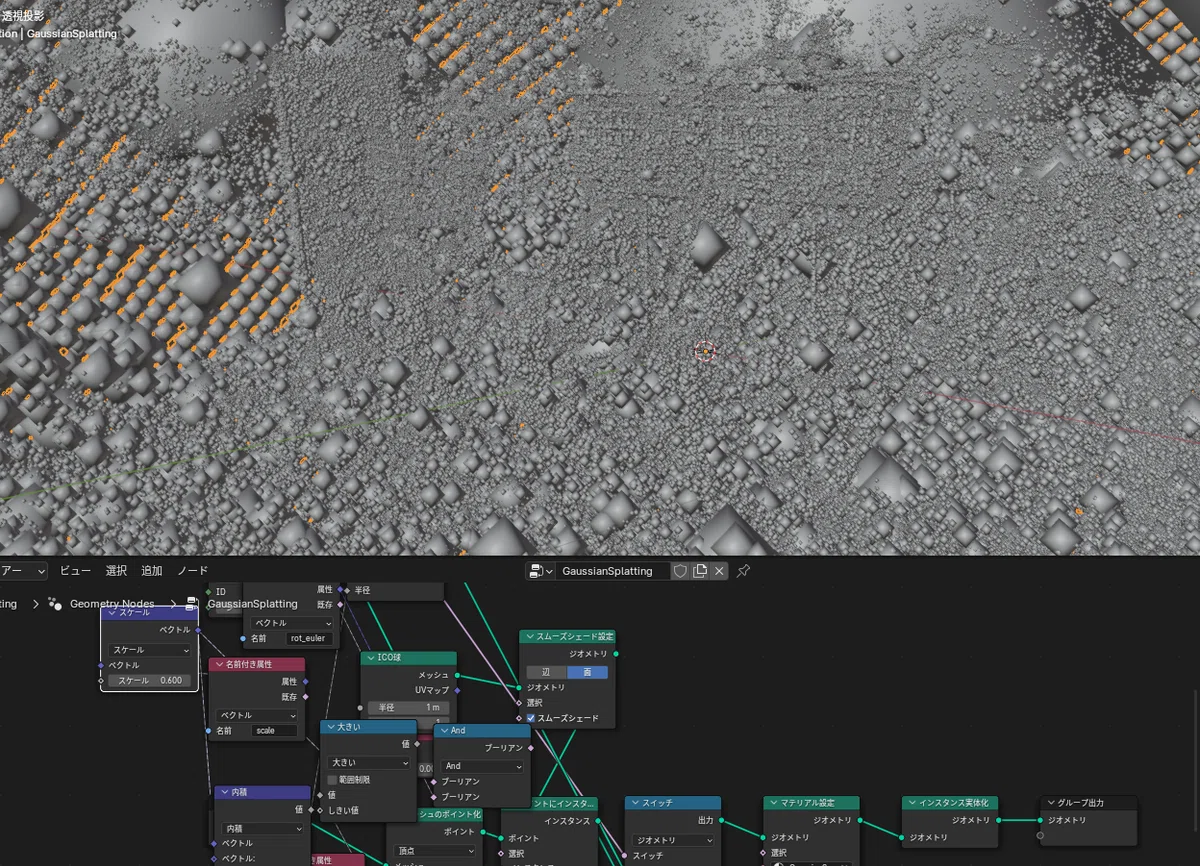The image size is (1200, 866).
Task: Open the ノード menu
Action: tap(193, 571)
